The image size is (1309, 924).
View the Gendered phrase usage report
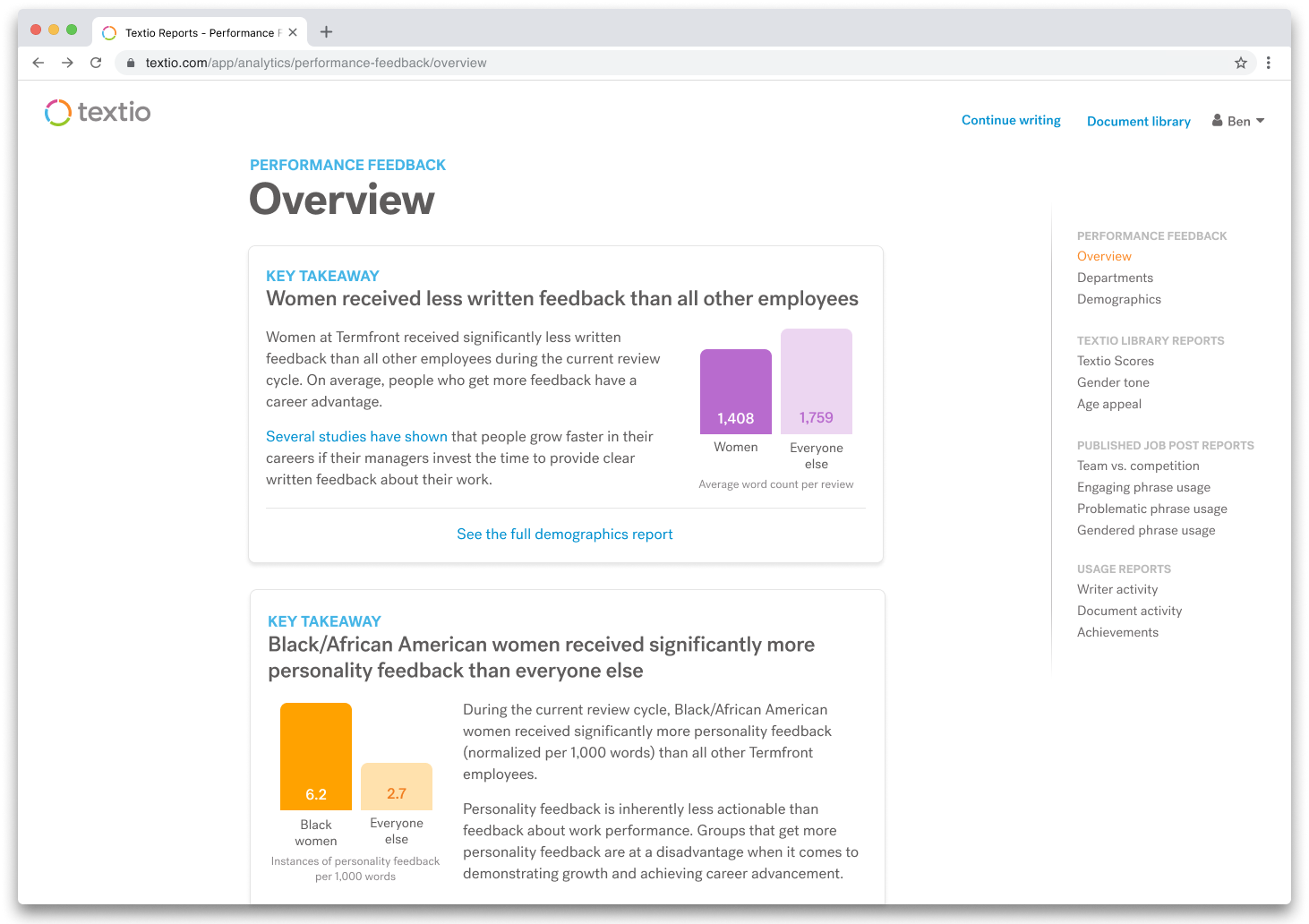1146,530
